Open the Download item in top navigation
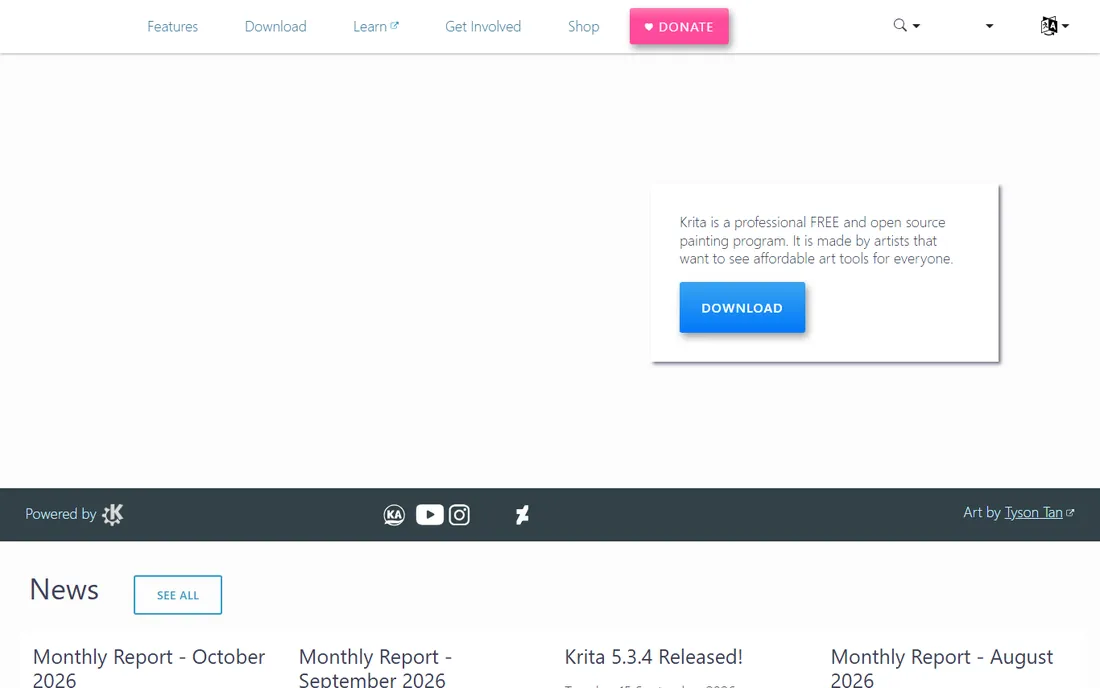This screenshot has width=1100, height=688. pyautogui.click(x=276, y=27)
